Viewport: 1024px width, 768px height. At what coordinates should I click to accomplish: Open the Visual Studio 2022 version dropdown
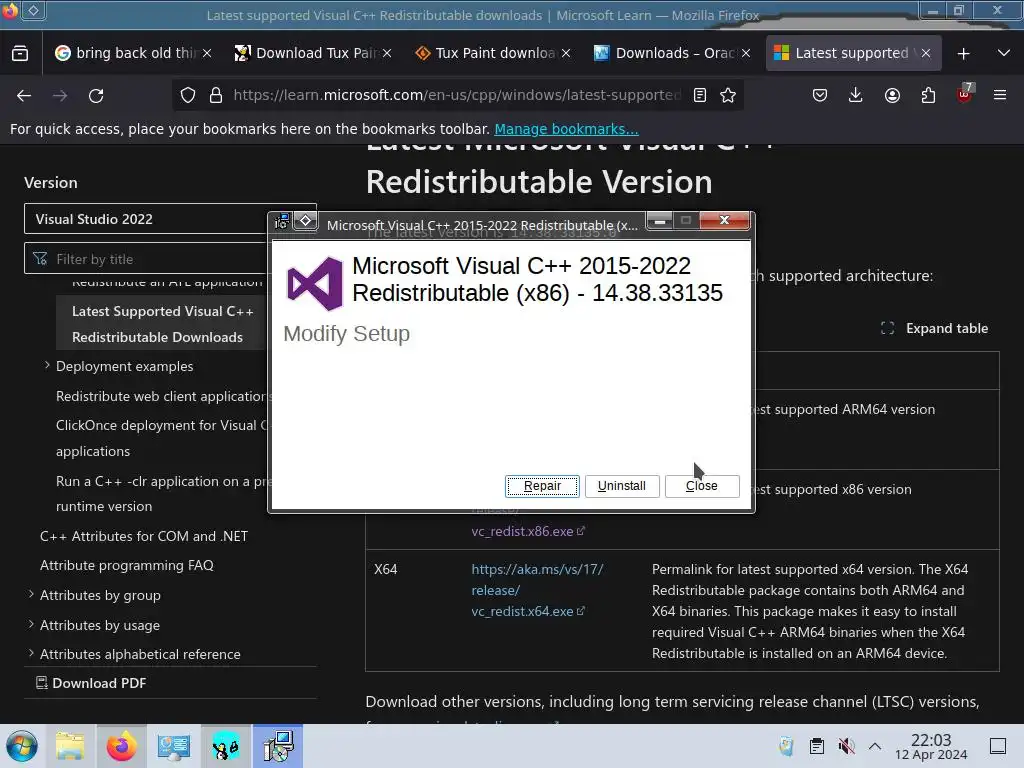point(170,219)
